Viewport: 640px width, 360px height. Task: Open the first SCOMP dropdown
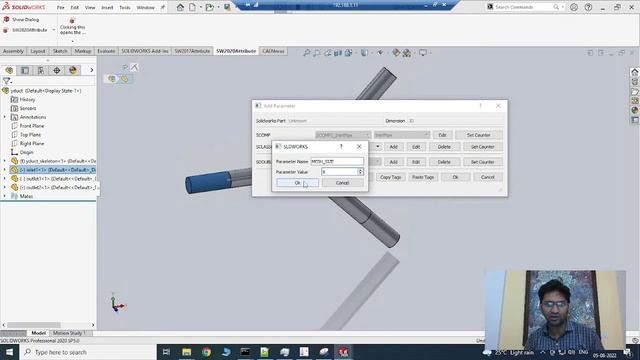[x=343, y=135]
